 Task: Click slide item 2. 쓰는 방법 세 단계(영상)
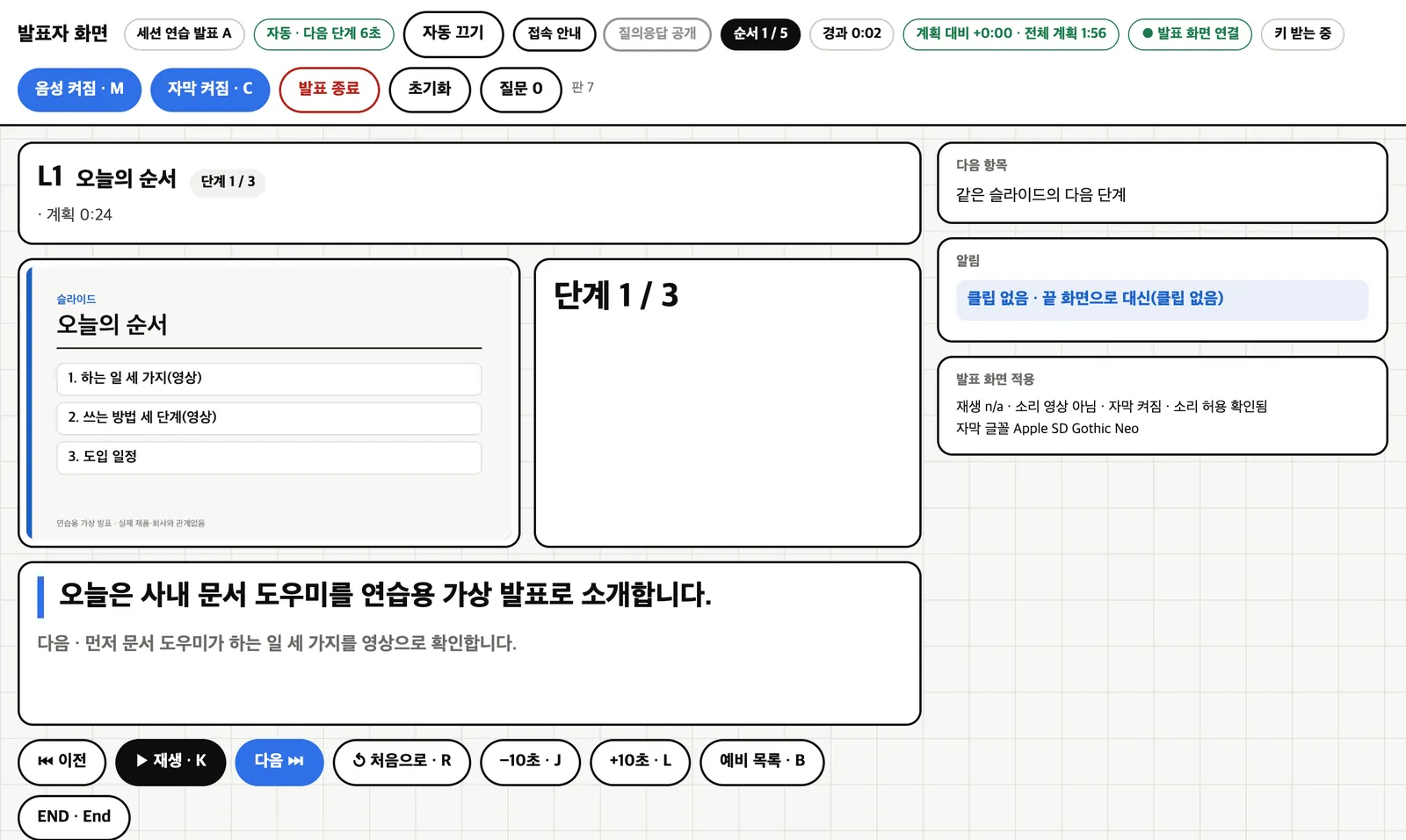[269, 418]
